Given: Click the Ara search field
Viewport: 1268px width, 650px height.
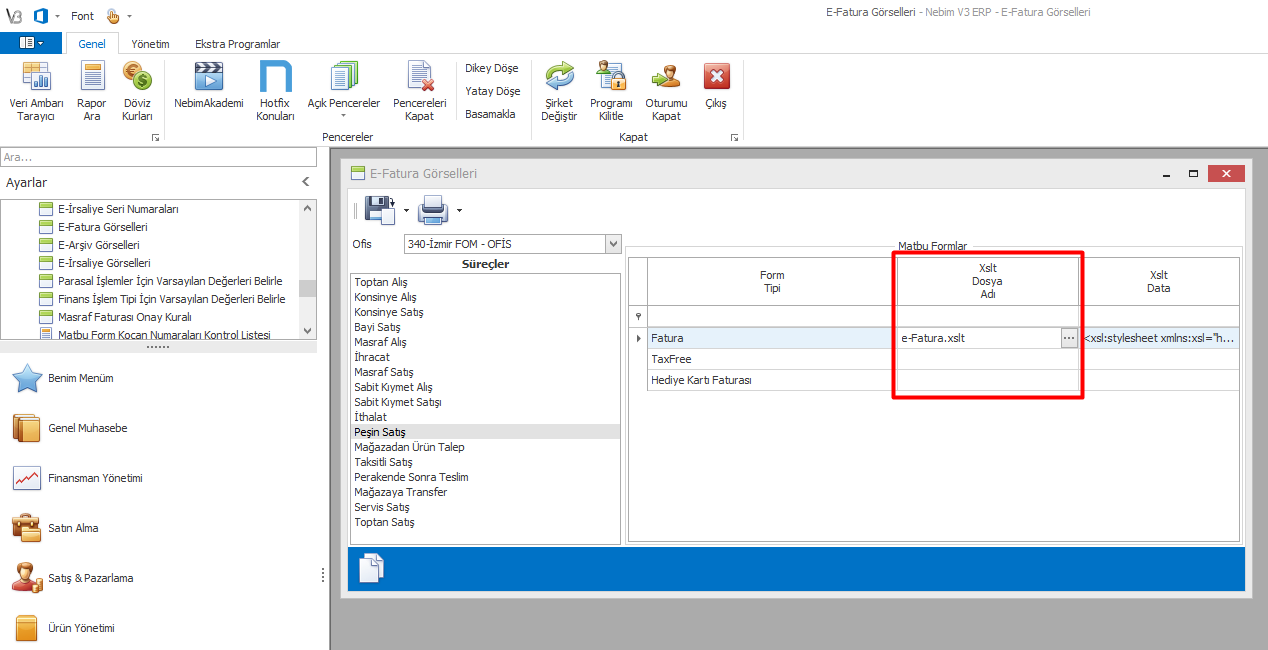Looking at the screenshot, I should point(158,157).
